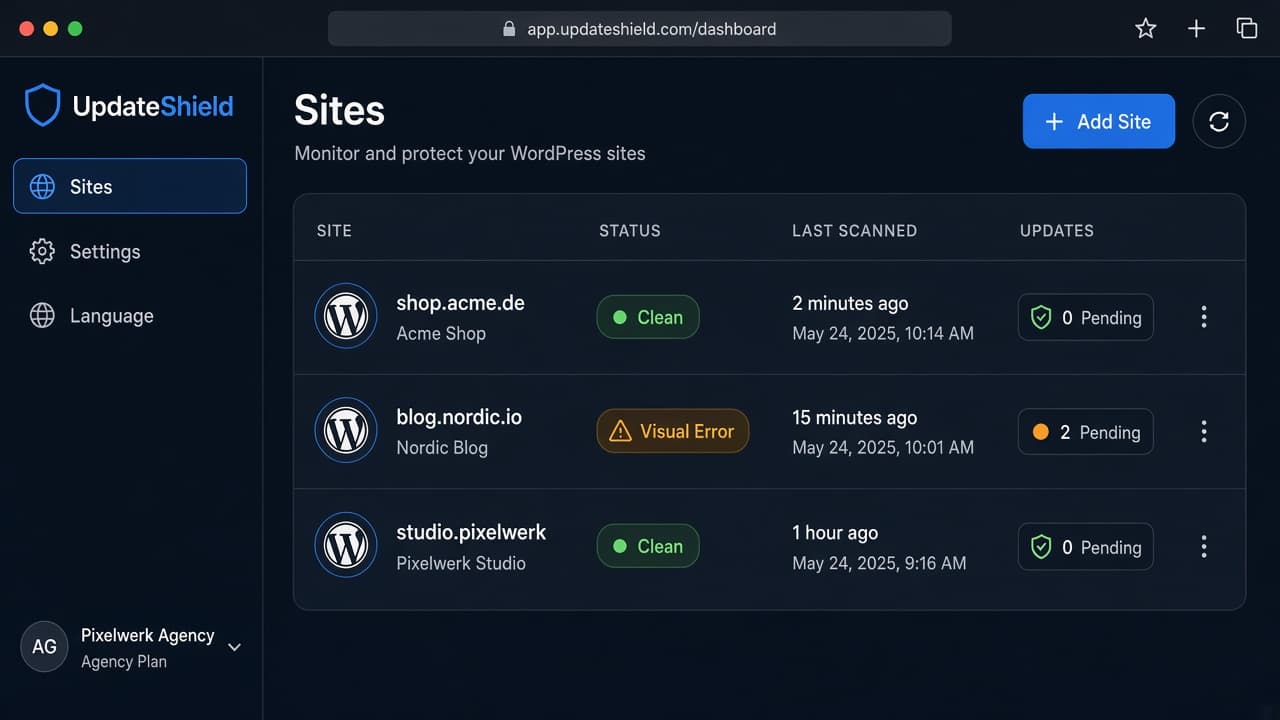Click the browser address bar URL
1280x720 pixels.
tap(652, 29)
